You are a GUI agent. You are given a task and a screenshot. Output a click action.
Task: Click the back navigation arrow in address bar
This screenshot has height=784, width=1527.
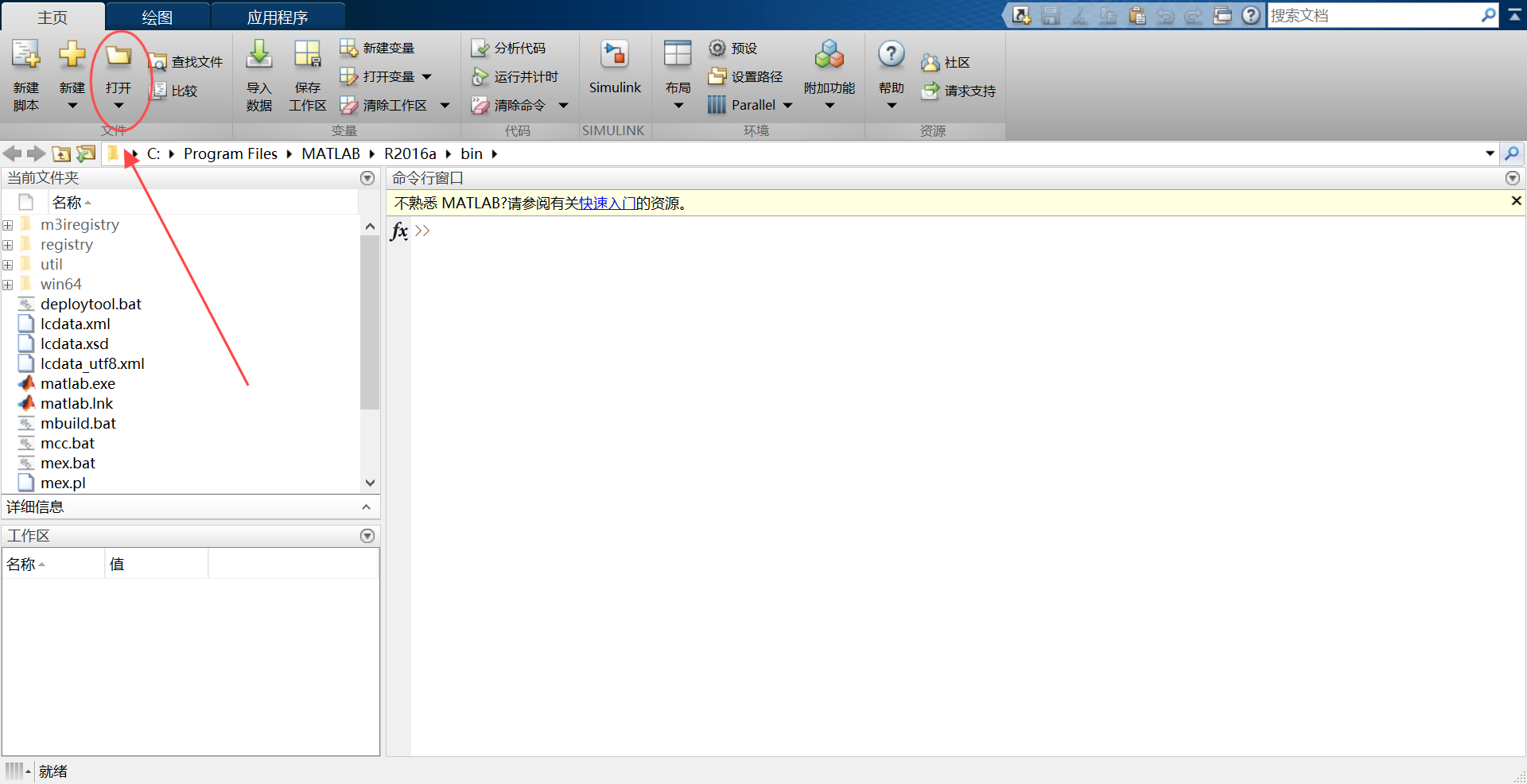[12, 153]
